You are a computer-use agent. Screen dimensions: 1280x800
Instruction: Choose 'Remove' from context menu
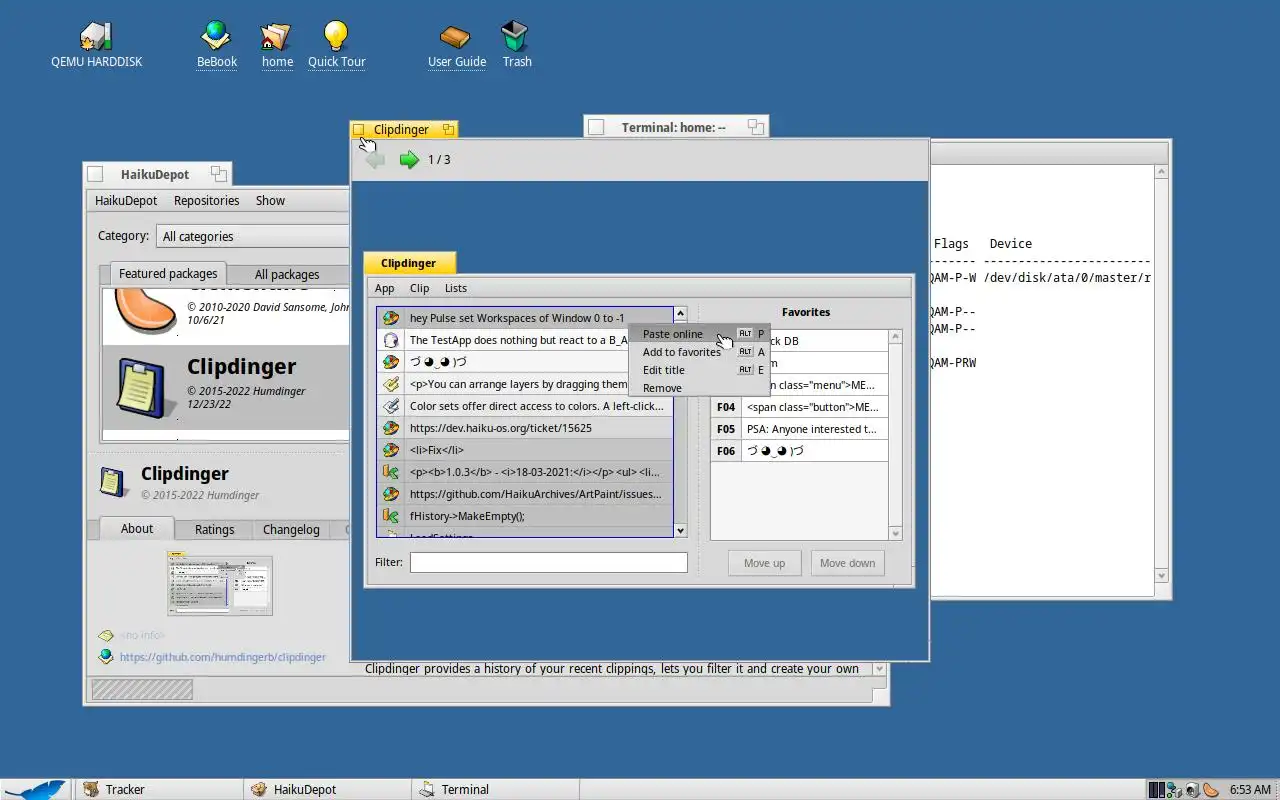coord(699,388)
